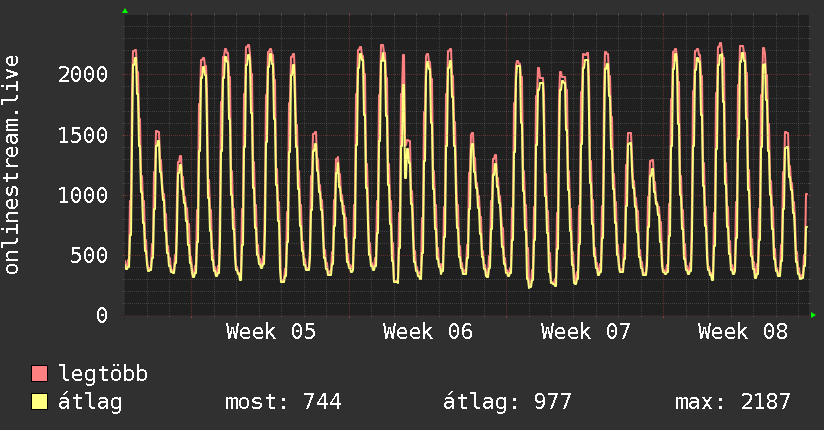
Task: Click the most: 744 statistic
Action: pyautogui.click(x=284, y=403)
